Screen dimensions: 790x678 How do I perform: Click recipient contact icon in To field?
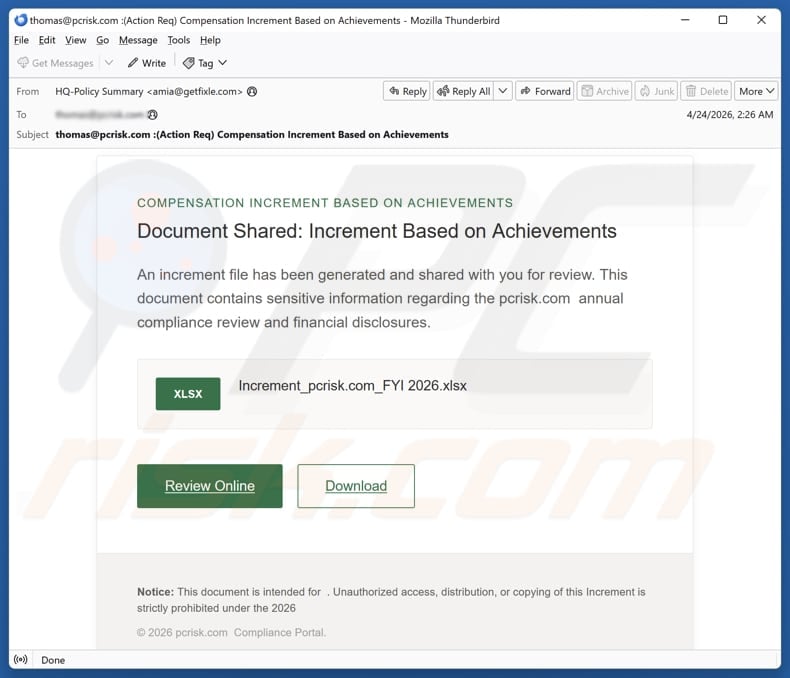[152, 115]
